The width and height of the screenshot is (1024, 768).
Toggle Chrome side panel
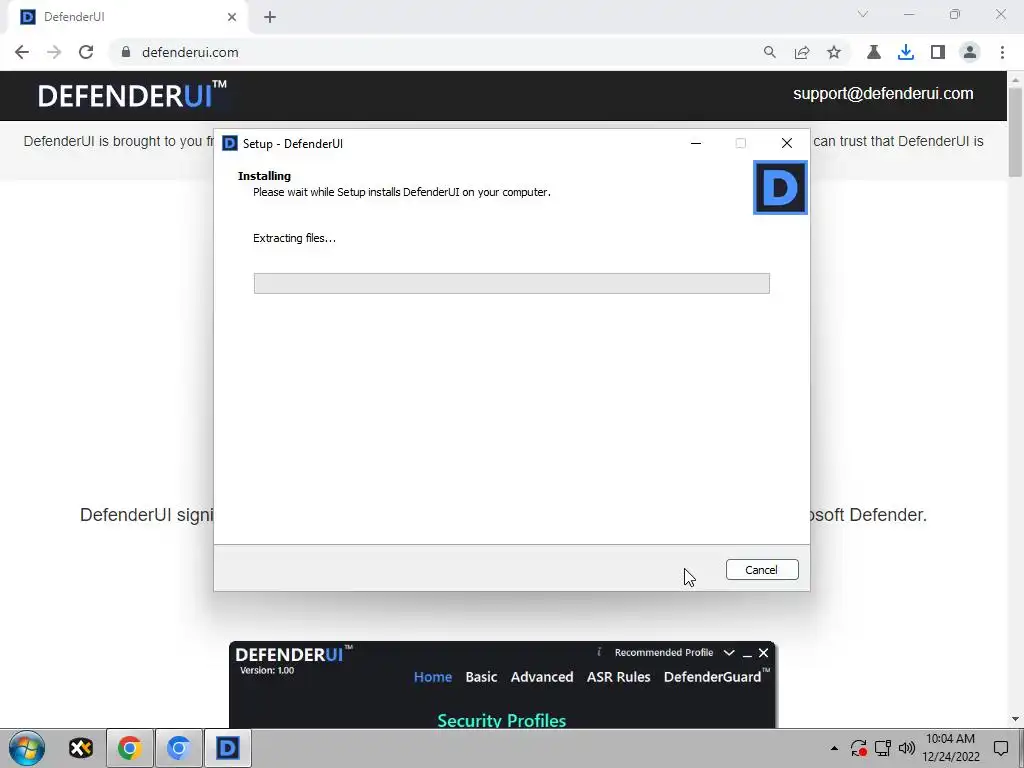(x=938, y=52)
